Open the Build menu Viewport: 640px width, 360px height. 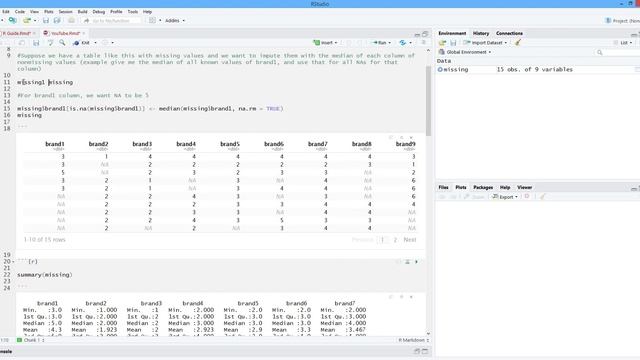point(82,12)
